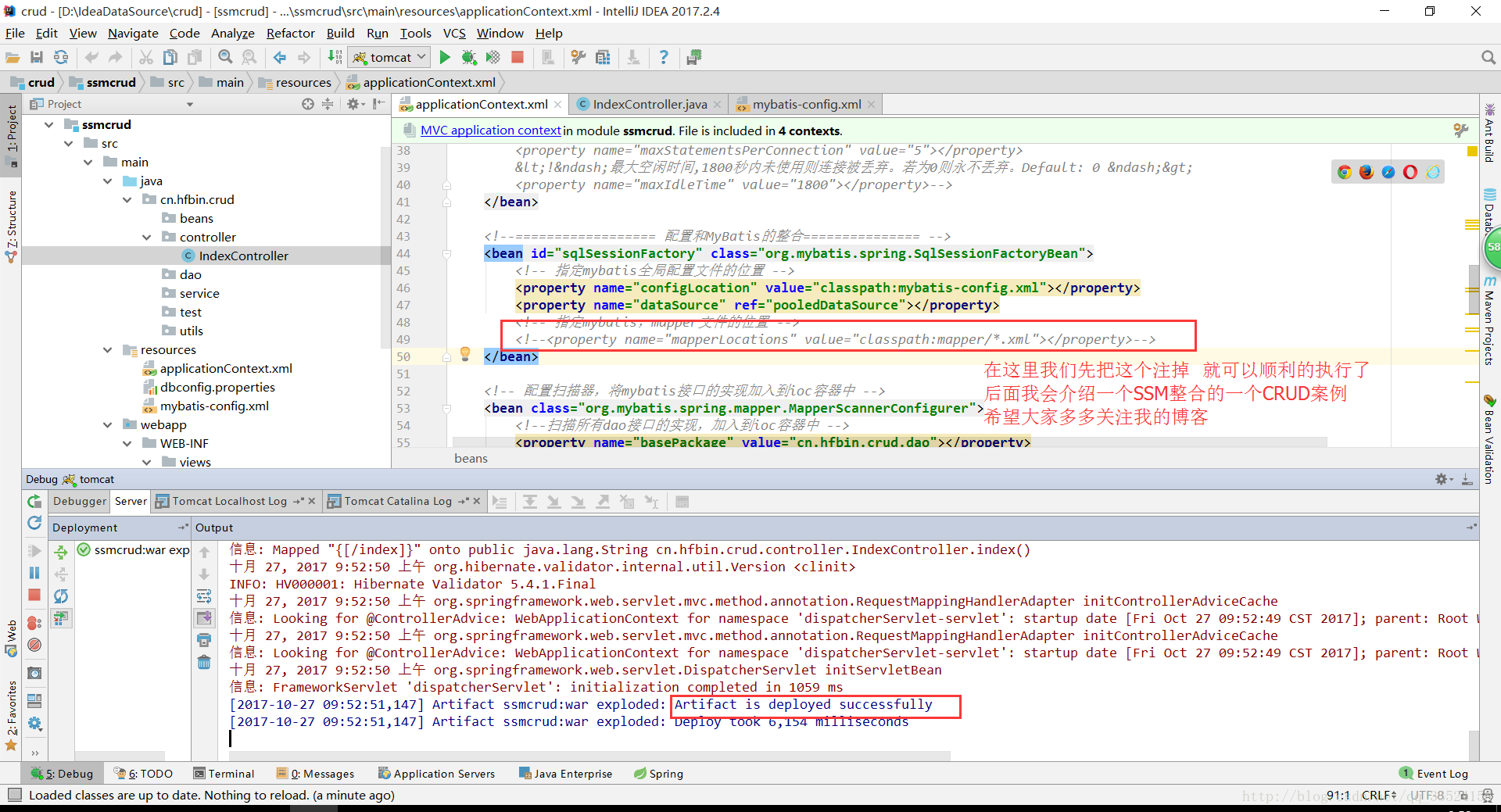Collapse the resources folder node

point(108,349)
